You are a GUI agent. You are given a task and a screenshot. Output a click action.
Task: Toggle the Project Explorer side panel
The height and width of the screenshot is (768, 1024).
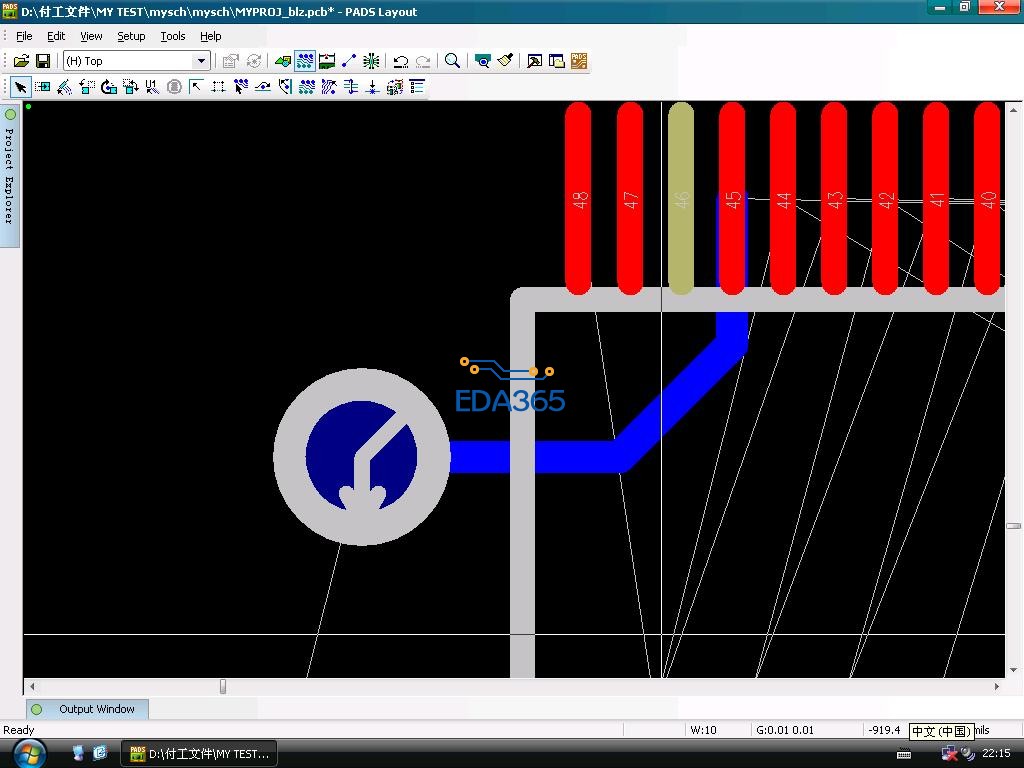coord(10,170)
